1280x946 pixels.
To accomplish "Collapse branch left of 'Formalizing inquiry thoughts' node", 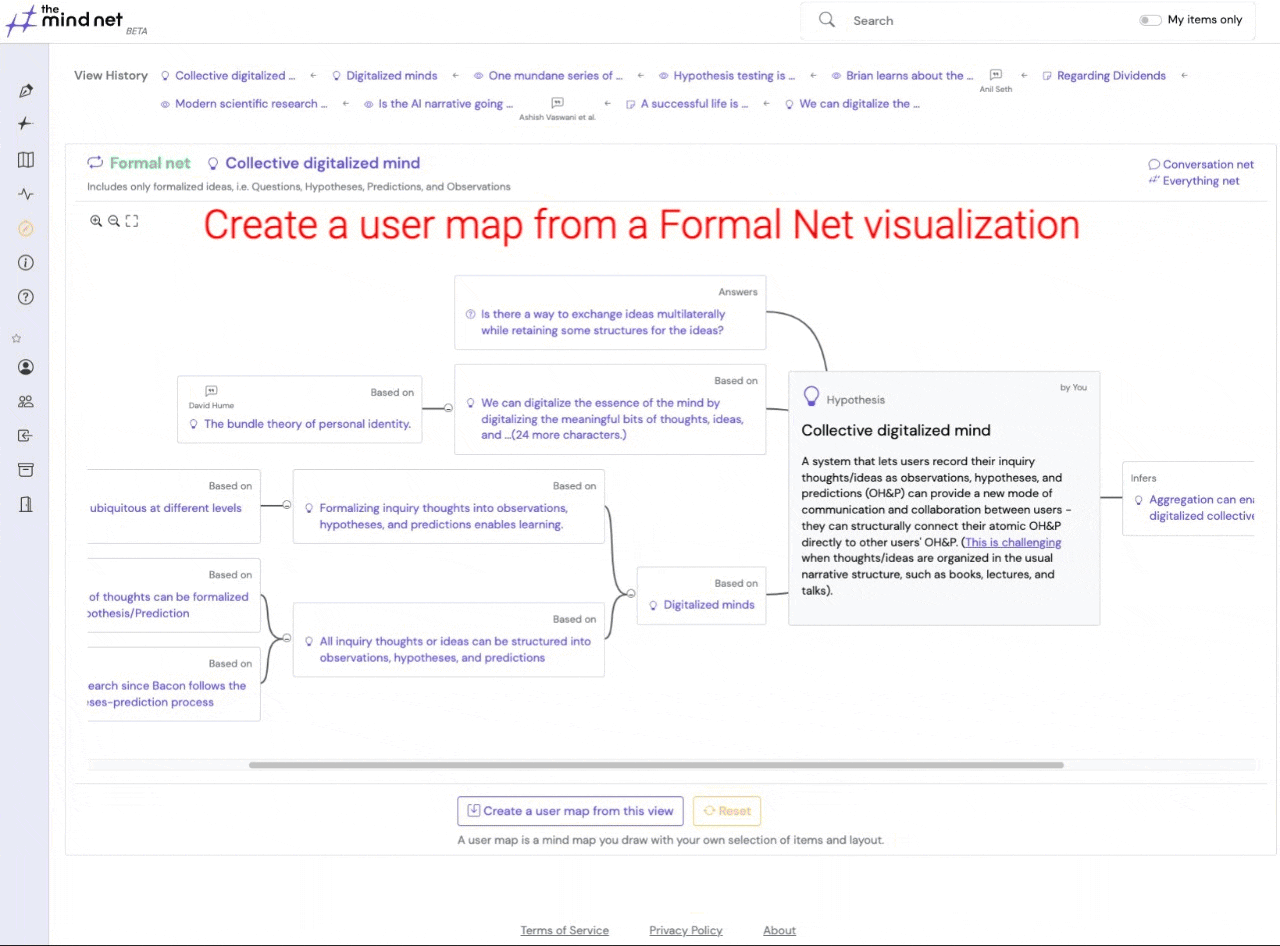I will (x=287, y=506).
